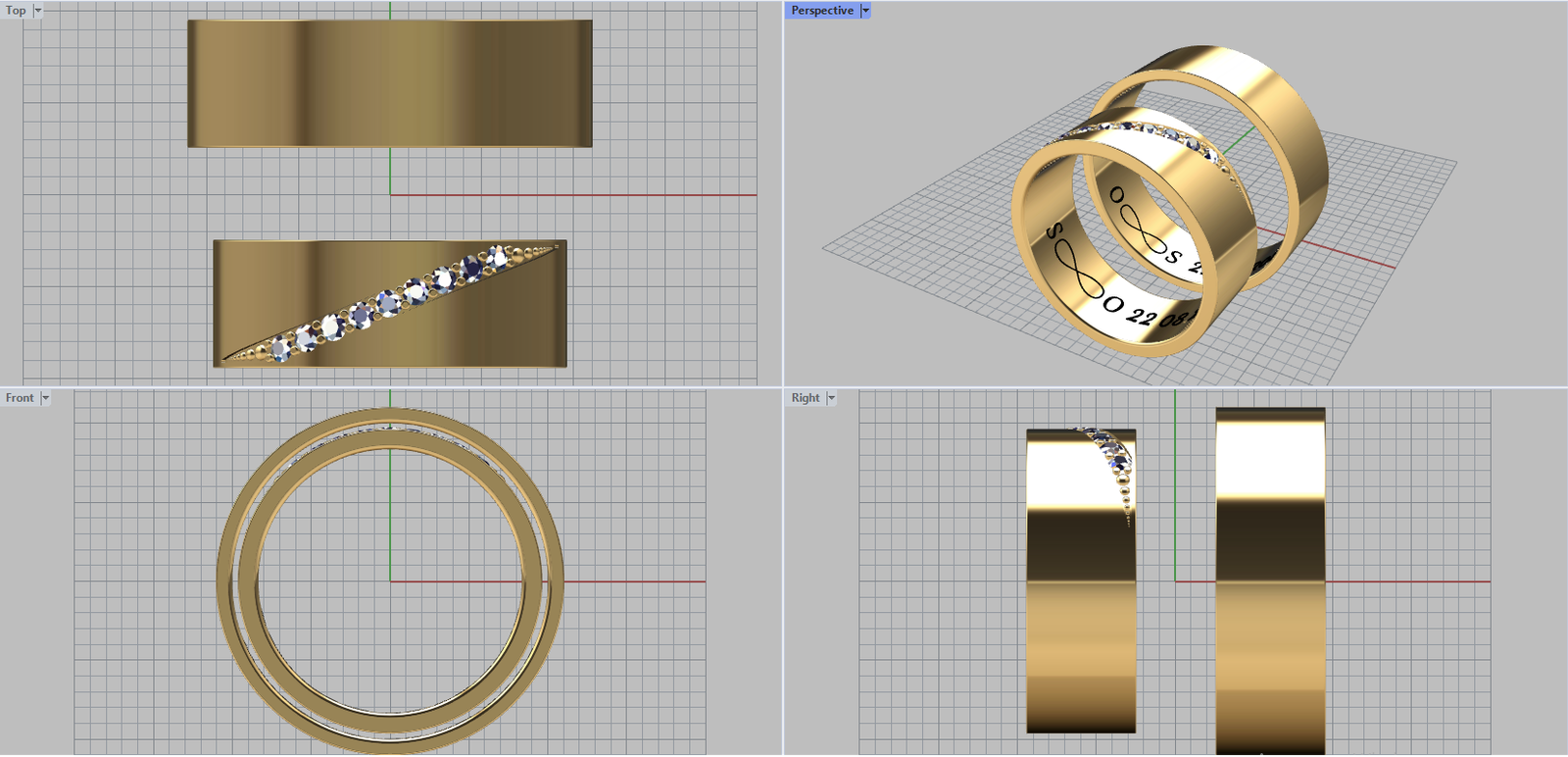Pick the diamond-set band in Right view
The height and width of the screenshot is (757, 1568).
point(1080,608)
